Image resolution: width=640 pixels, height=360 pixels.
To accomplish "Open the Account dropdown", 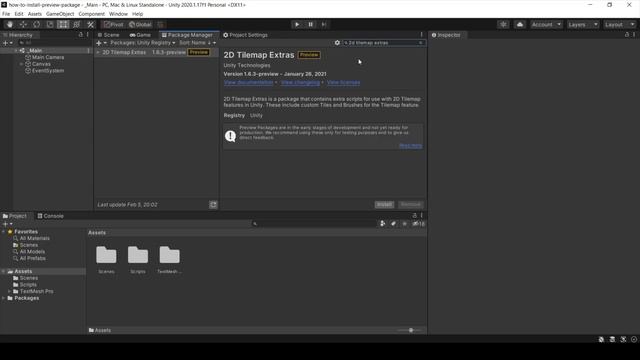I will 546,24.
